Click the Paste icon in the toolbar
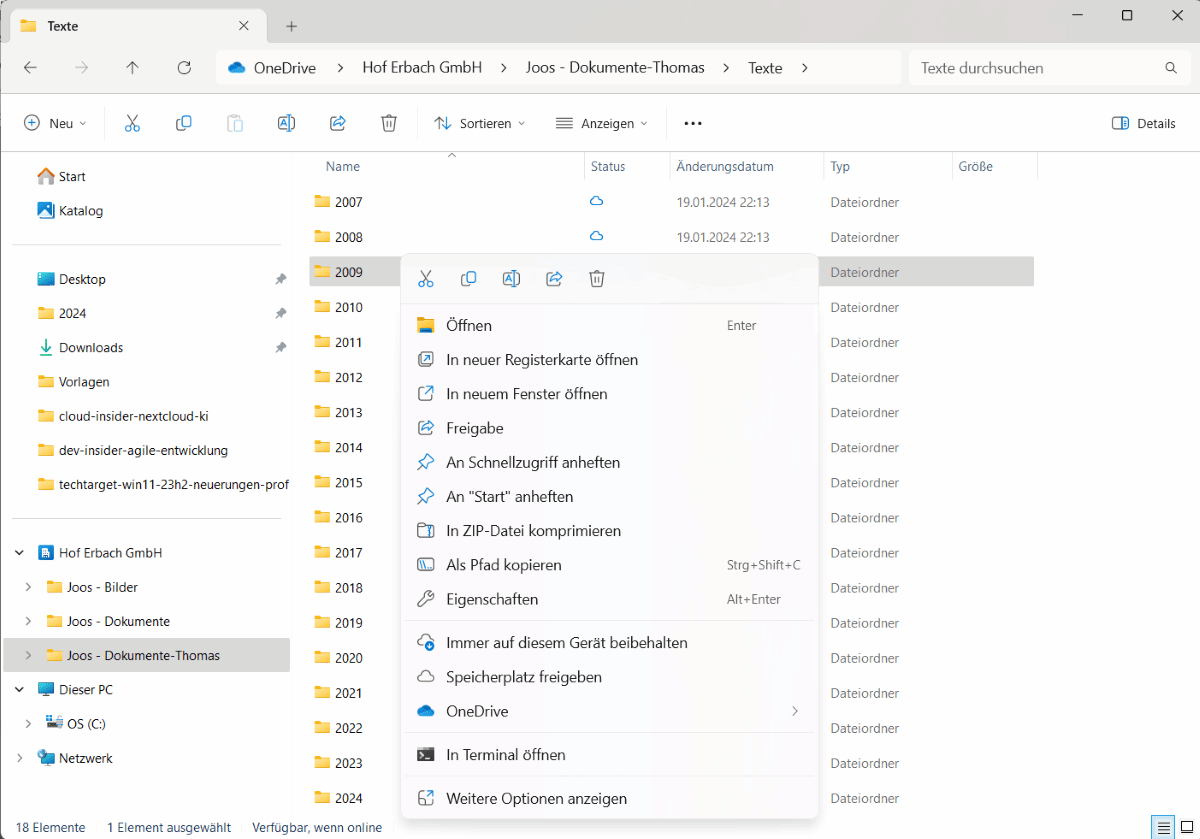 (x=235, y=122)
